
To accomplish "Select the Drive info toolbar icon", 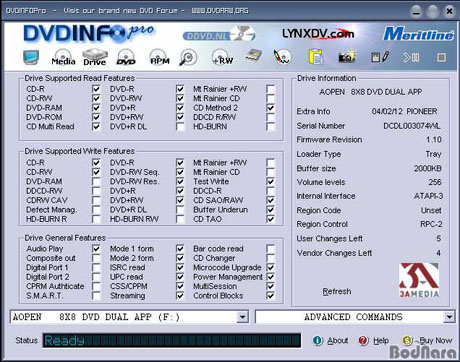I will tap(95, 57).
